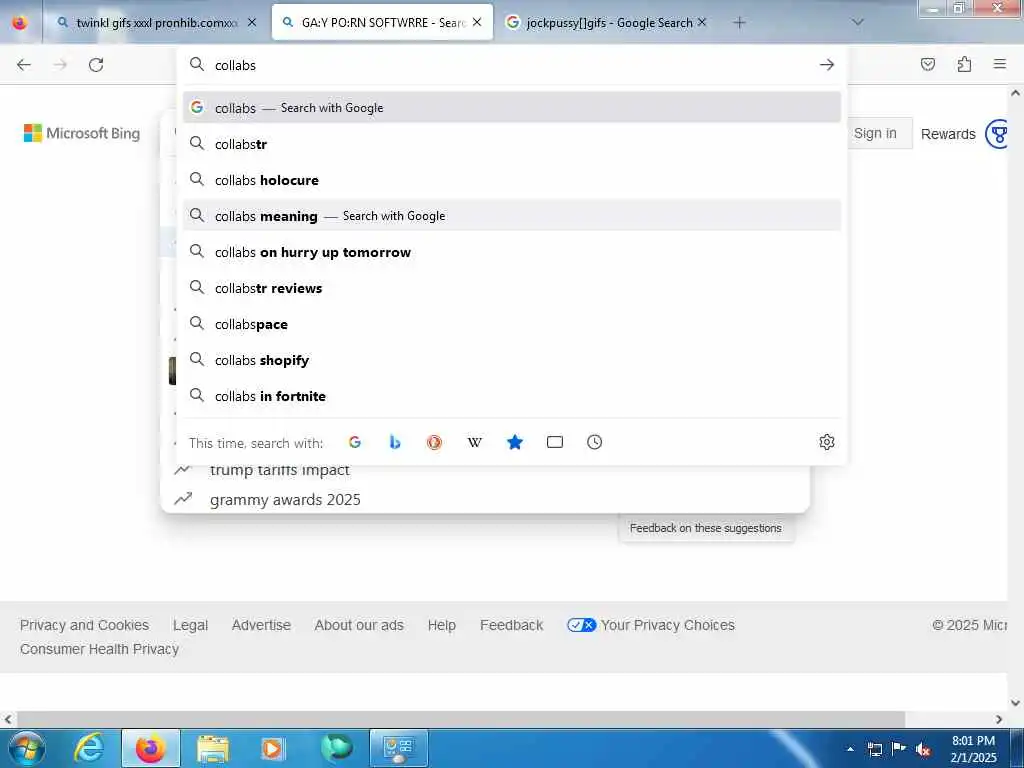Choose the "collabs holocure" suggestion

click(x=512, y=180)
